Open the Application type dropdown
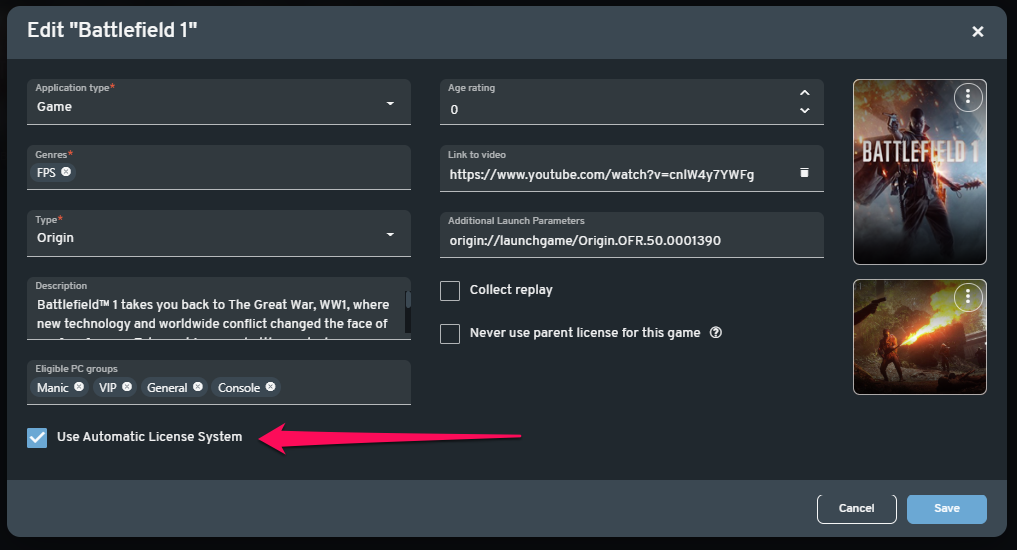Viewport: 1017px width, 550px height. [219, 102]
